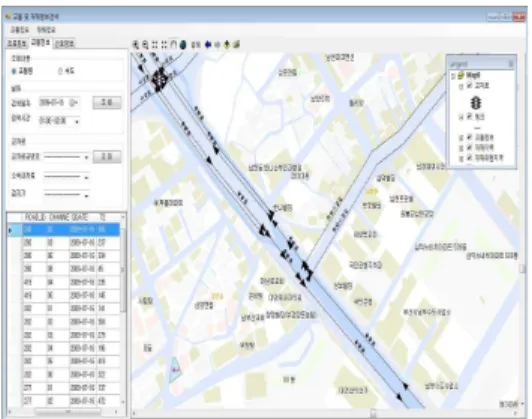
Task: Select the zoom-out magnifier tool
Action: point(145,44)
